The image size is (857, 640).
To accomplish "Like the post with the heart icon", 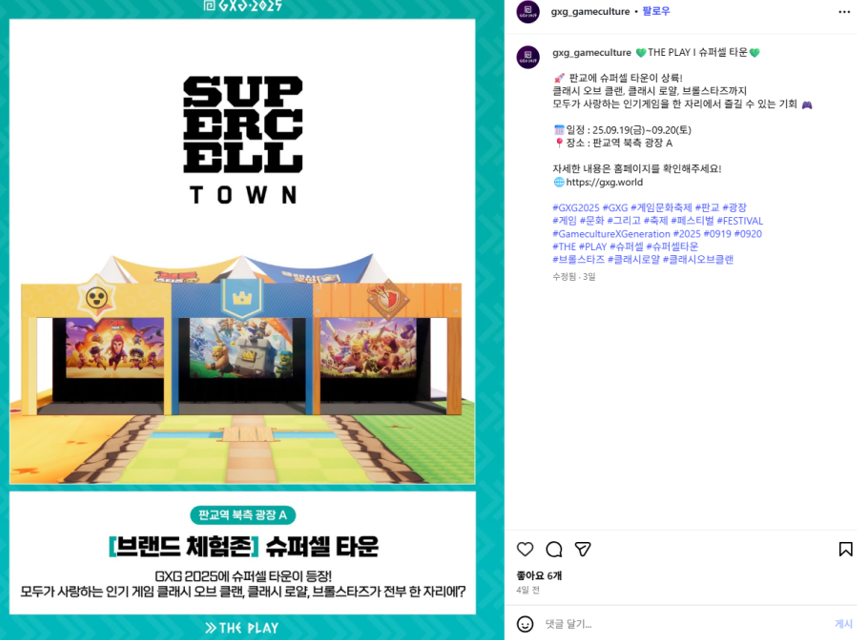I will (525, 549).
